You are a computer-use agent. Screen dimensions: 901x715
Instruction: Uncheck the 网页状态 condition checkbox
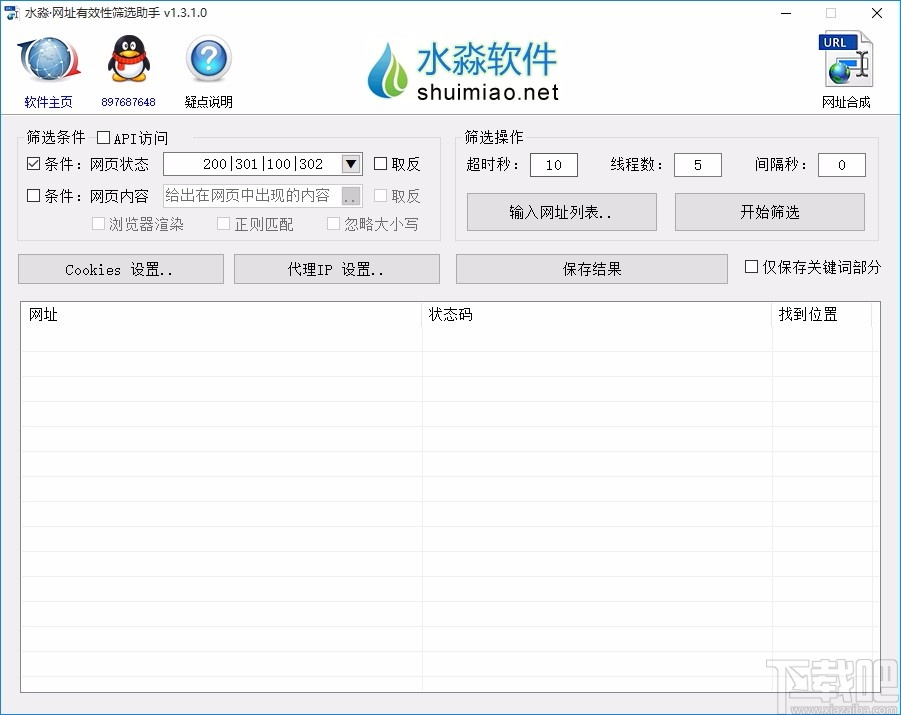(x=33, y=163)
